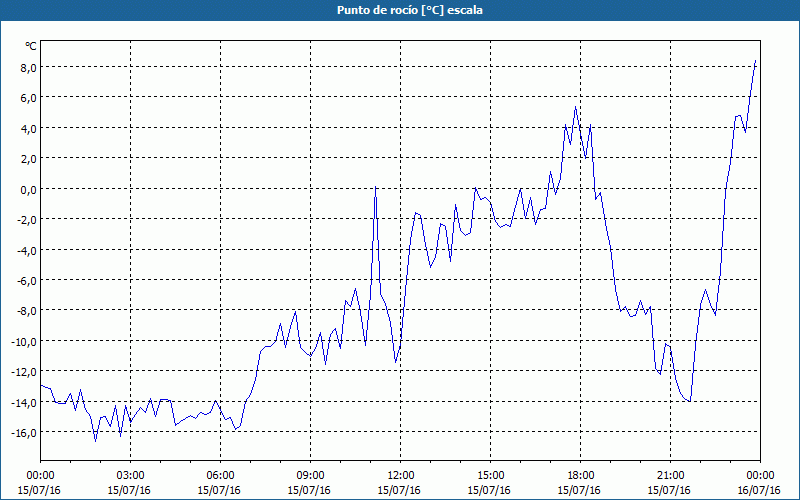
Task: Click the -4,0 y-axis label
Action: 26,250
